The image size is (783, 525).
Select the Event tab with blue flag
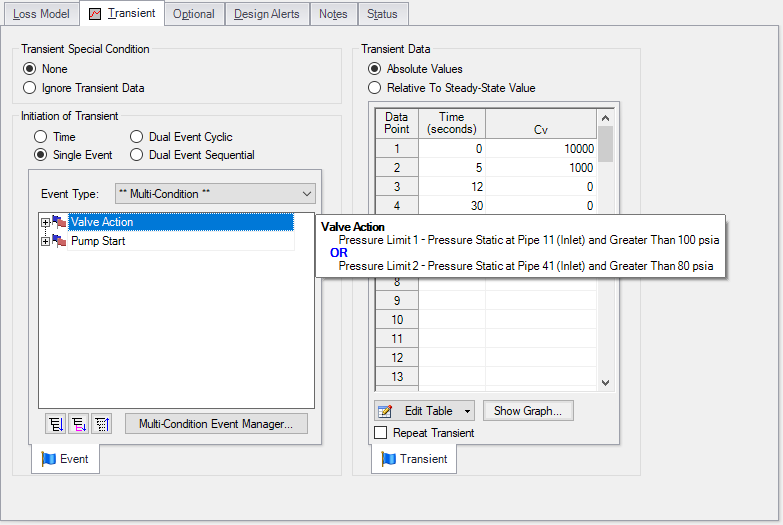click(65, 459)
